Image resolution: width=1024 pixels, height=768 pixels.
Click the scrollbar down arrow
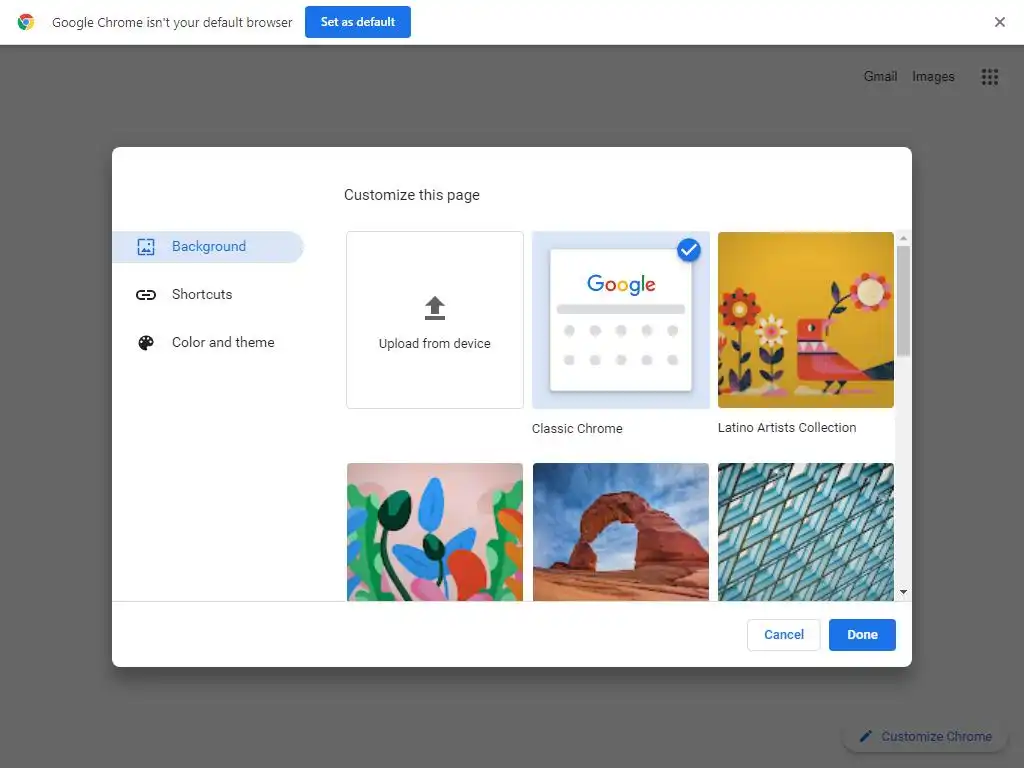point(903,592)
